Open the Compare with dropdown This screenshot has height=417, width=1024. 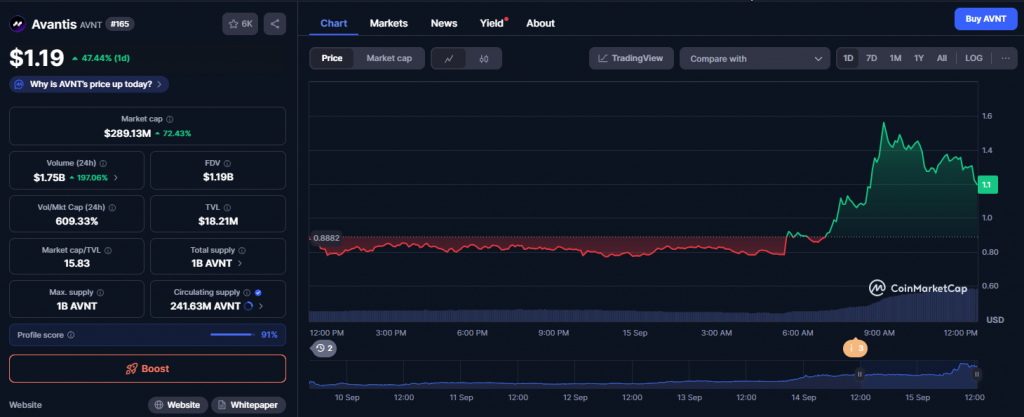(x=755, y=58)
